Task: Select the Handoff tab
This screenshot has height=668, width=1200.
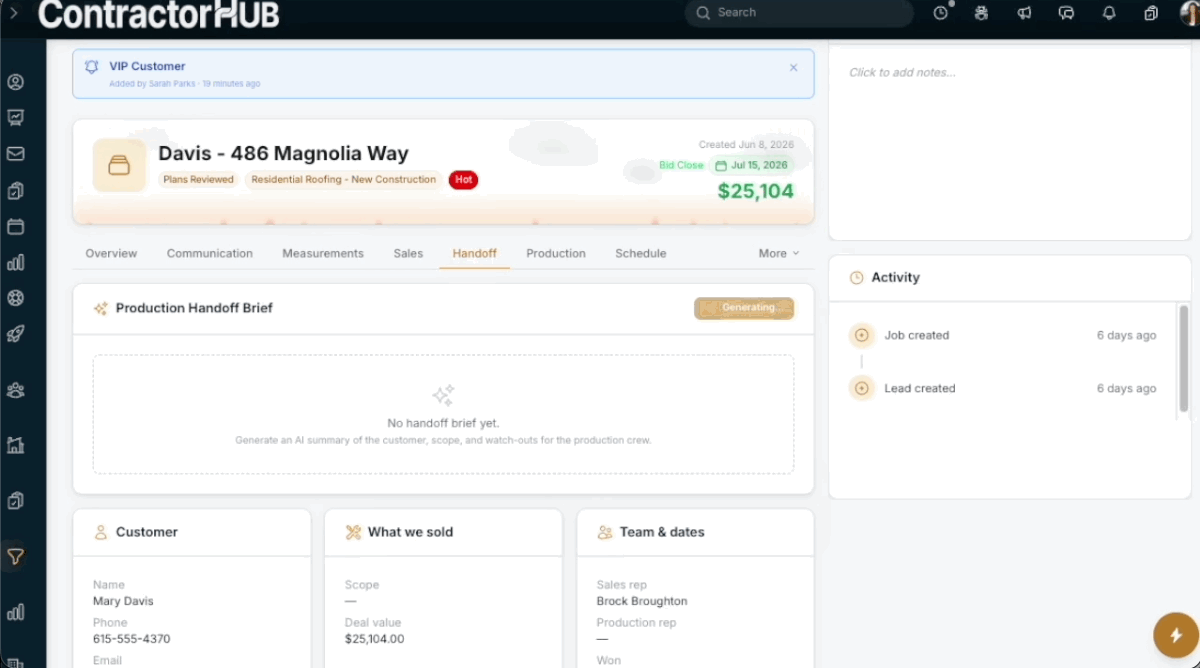Action: tap(474, 253)
